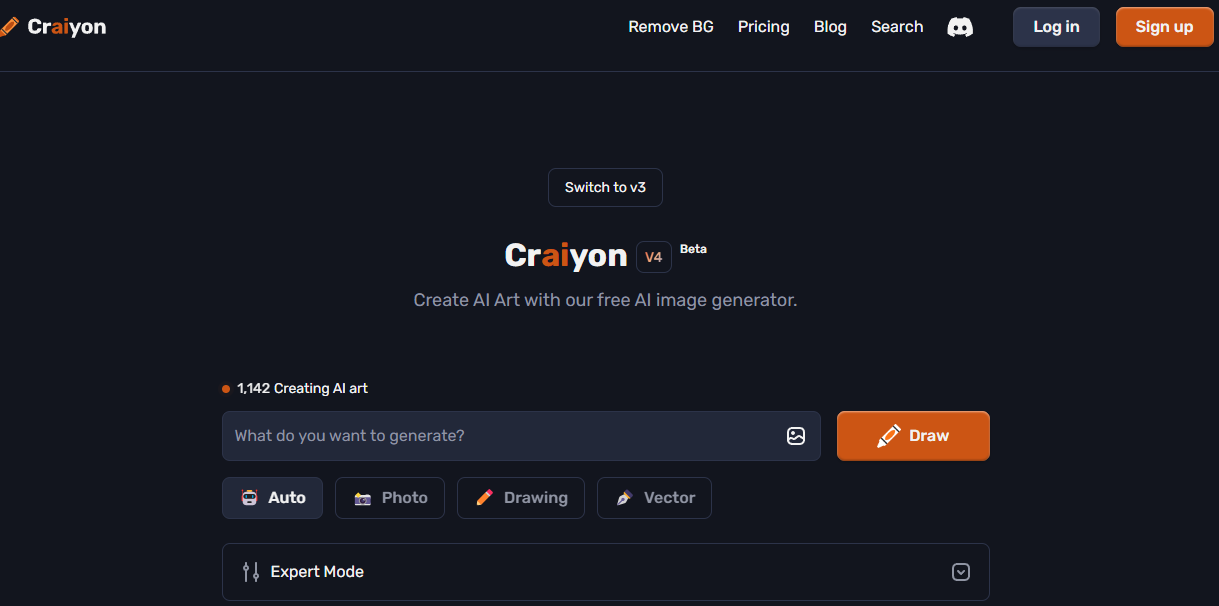Click the Sign up button
The image size is (1219, 606).
coord(1164,27)
